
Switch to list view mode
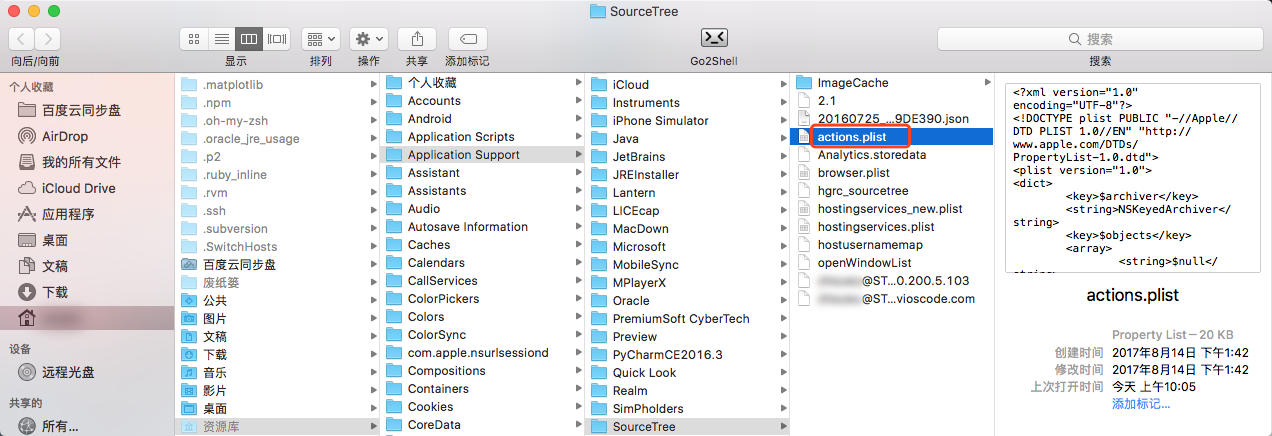pos(221,39)
